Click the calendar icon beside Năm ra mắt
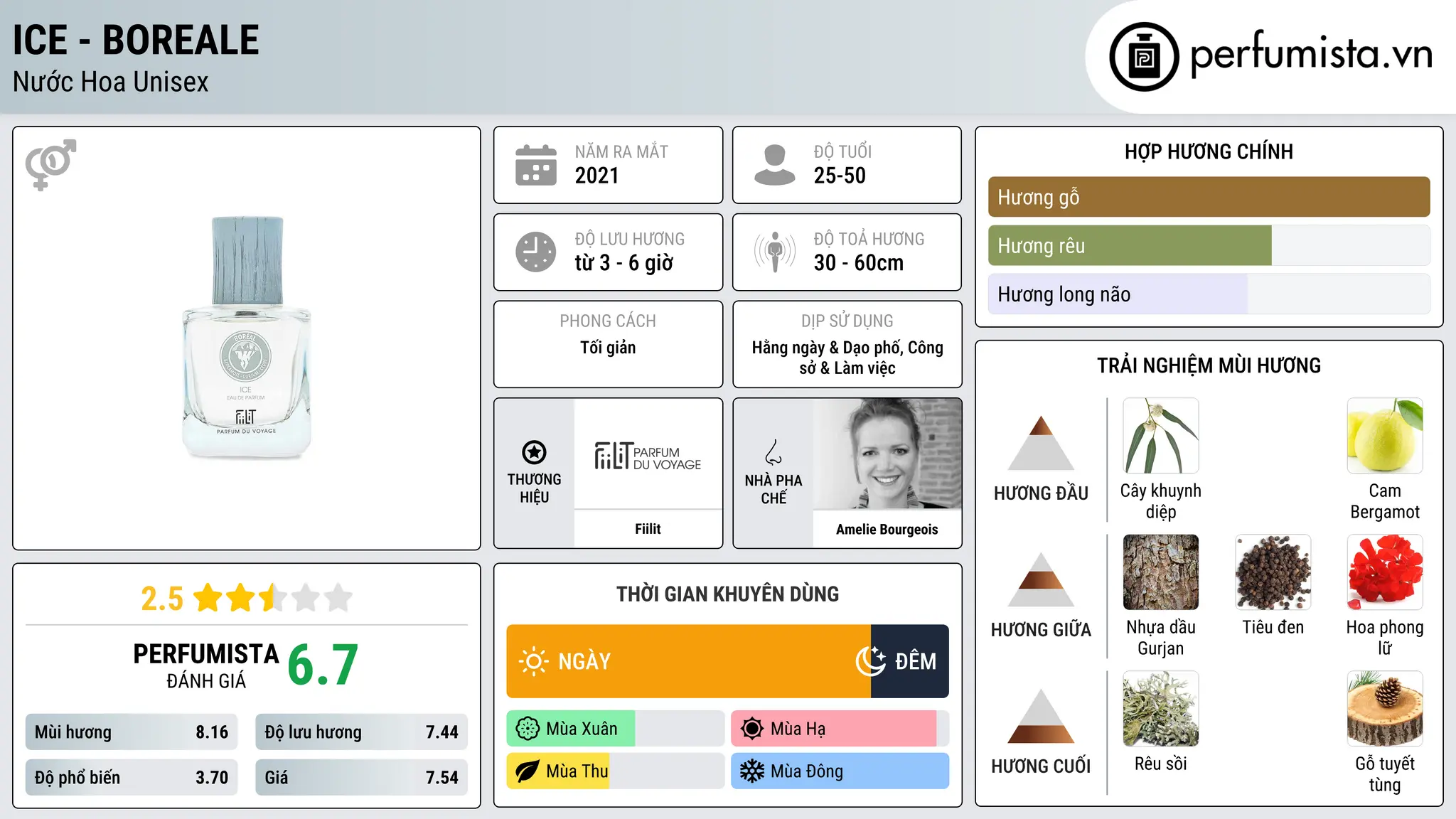1456x819 pixels. (x=535, y=165)
